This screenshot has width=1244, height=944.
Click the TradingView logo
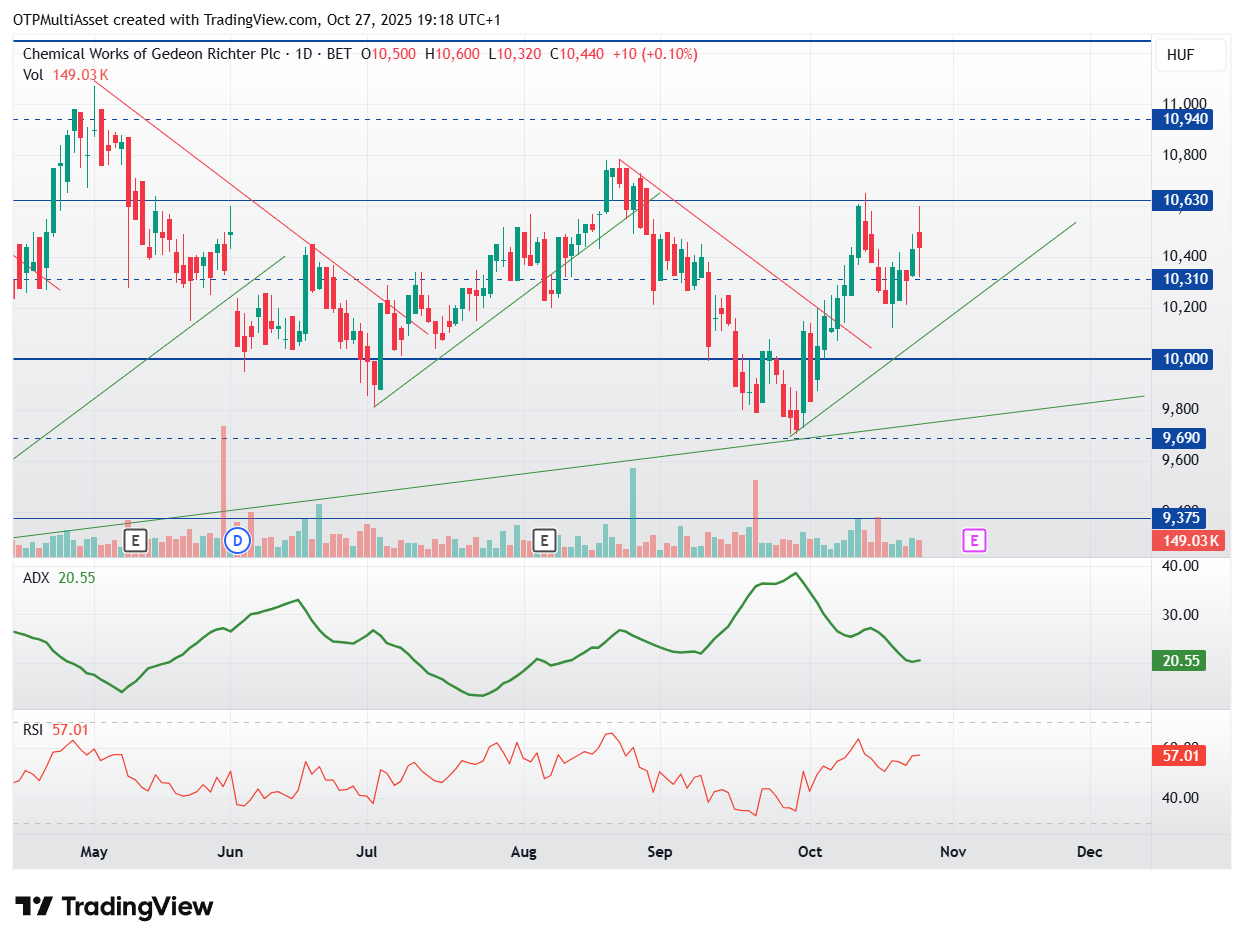tap(115, 907)
